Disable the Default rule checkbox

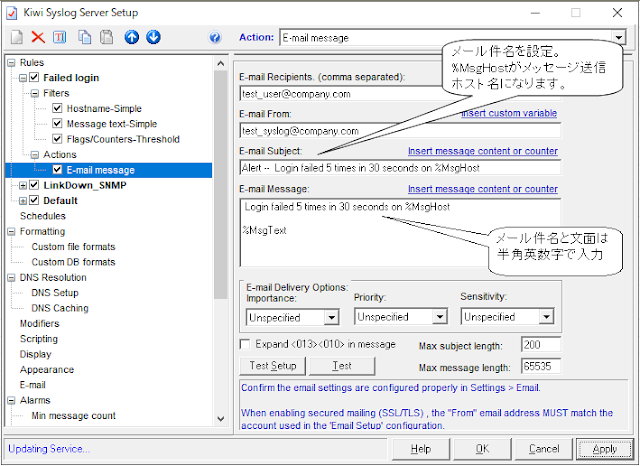pyautogui.click(x=34, y=200)
